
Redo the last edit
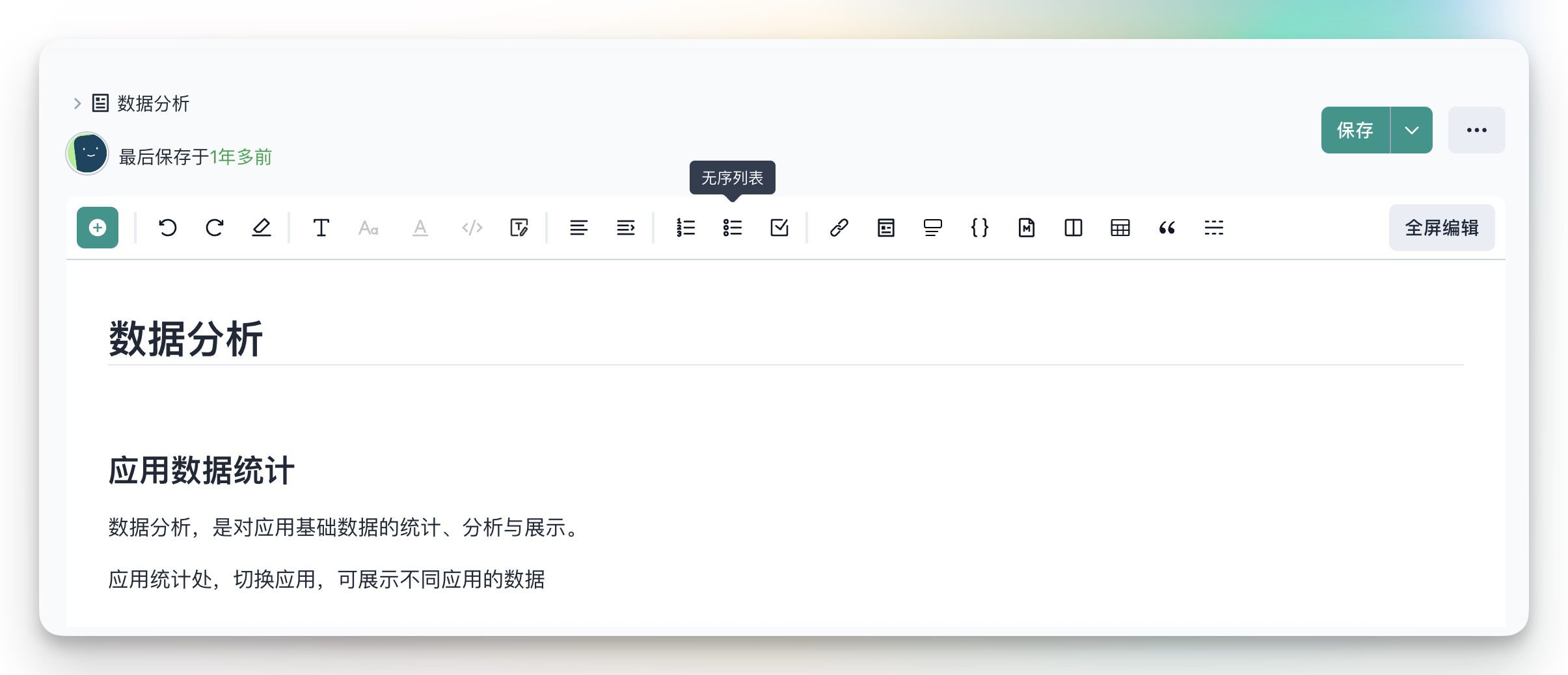[x=215, y=228]
